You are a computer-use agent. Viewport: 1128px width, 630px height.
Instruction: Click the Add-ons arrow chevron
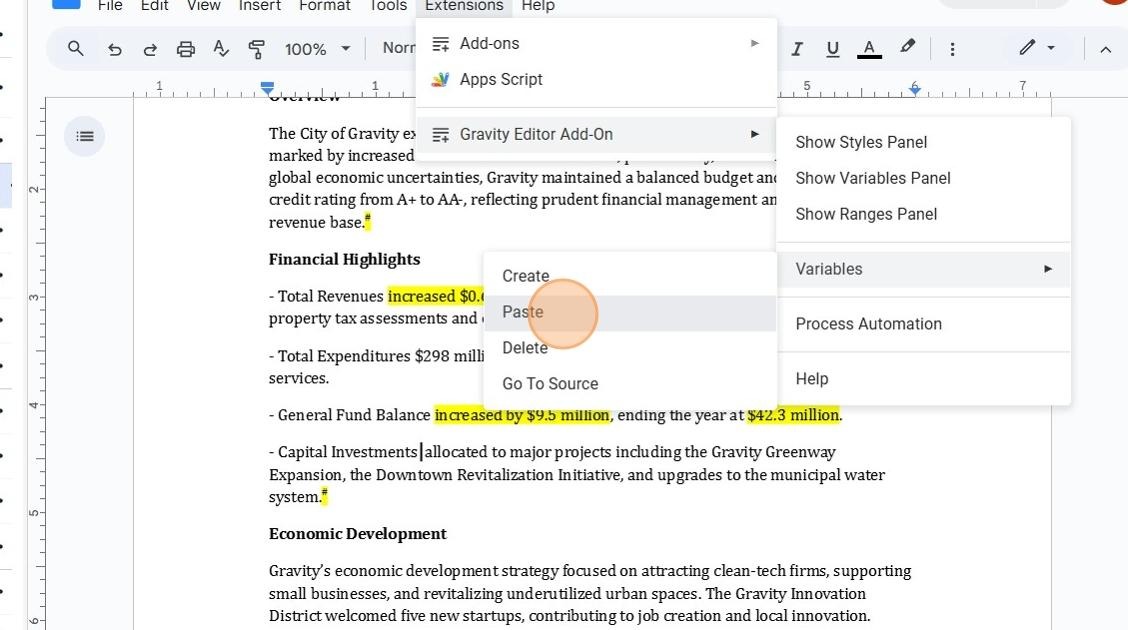tap(755, 43)
